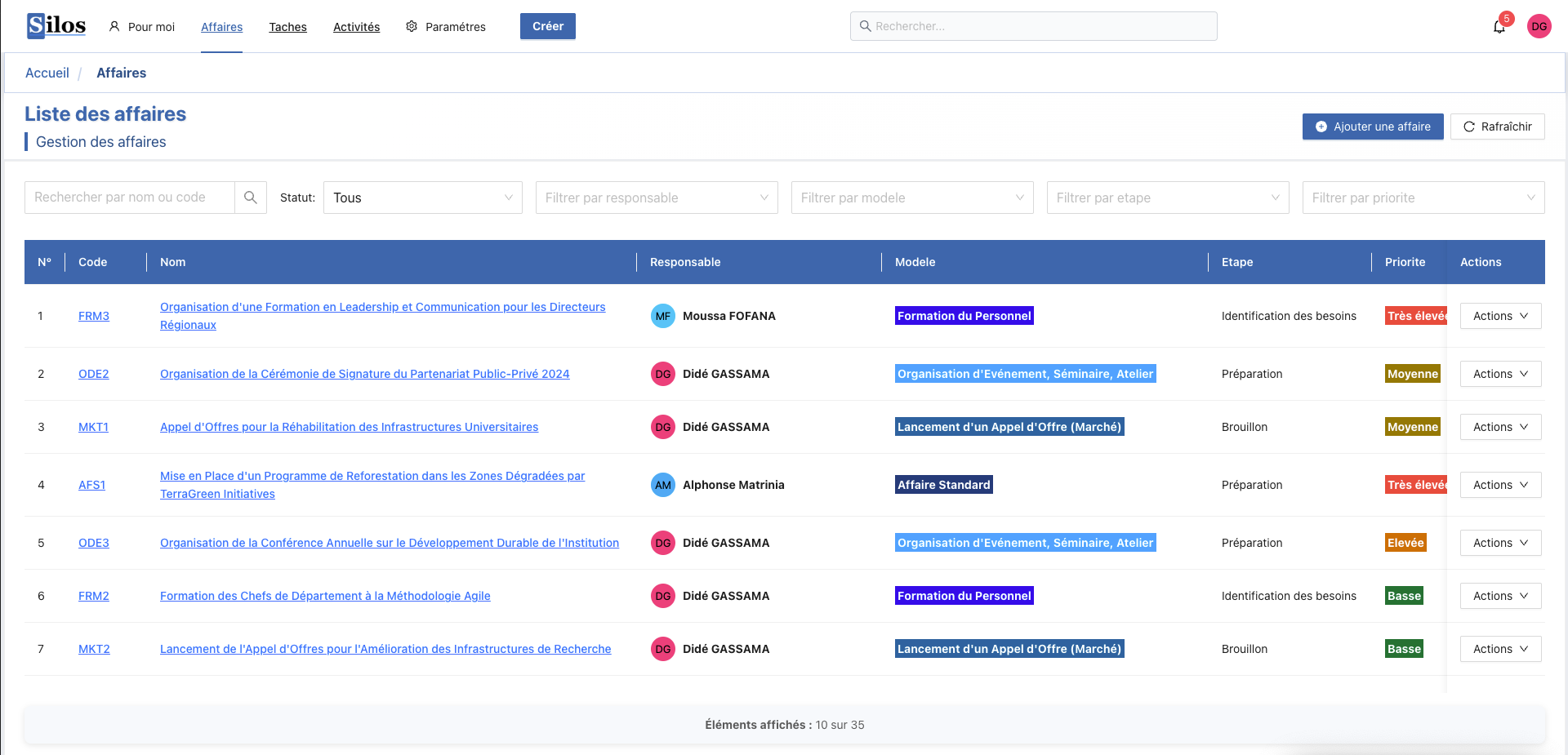Navigate back via the Accueil breadcrumb
The height and width of the screenshot is (755, 1568).
click(47, 73)
